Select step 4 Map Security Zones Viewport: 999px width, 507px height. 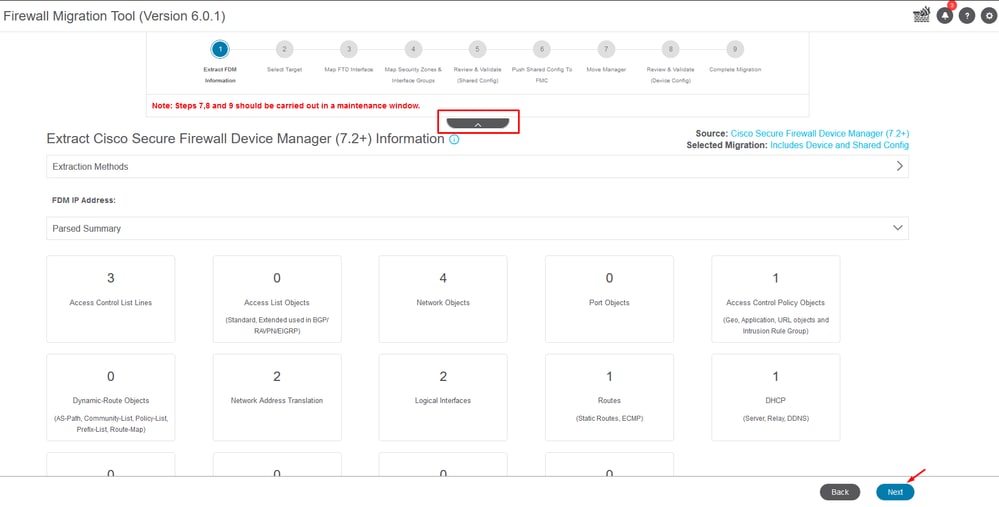[413, 49]
